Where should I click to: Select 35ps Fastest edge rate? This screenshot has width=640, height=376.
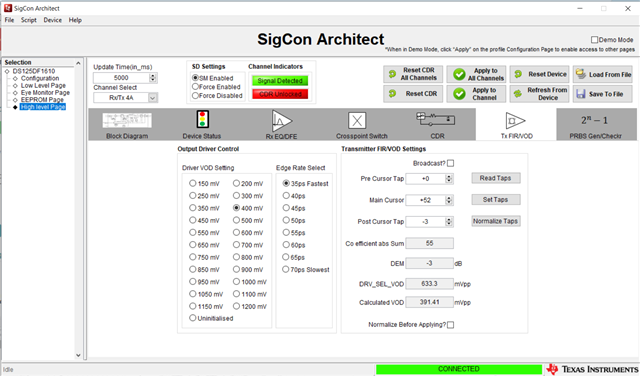[286, 183]
